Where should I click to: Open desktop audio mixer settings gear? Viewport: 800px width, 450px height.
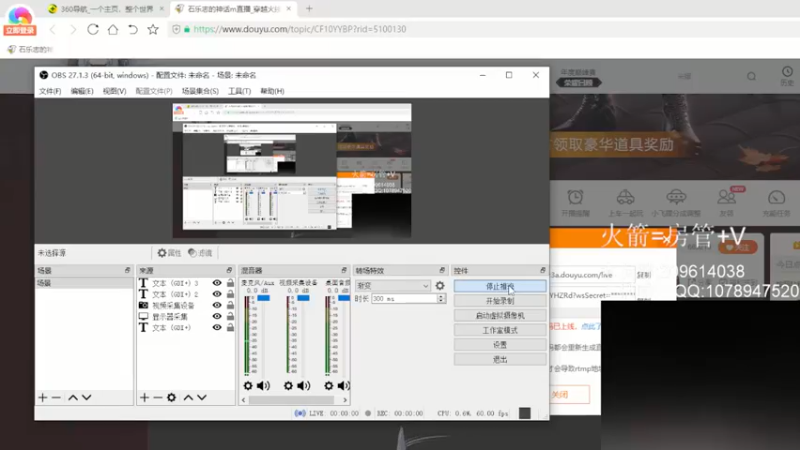[x=329, y=386]
